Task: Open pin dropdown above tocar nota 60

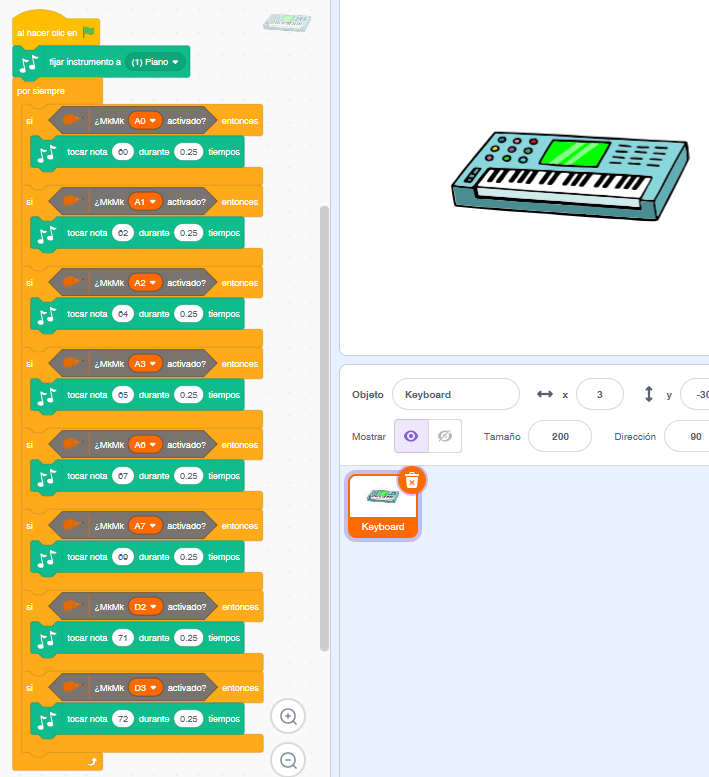Action: tap(145, 121)
